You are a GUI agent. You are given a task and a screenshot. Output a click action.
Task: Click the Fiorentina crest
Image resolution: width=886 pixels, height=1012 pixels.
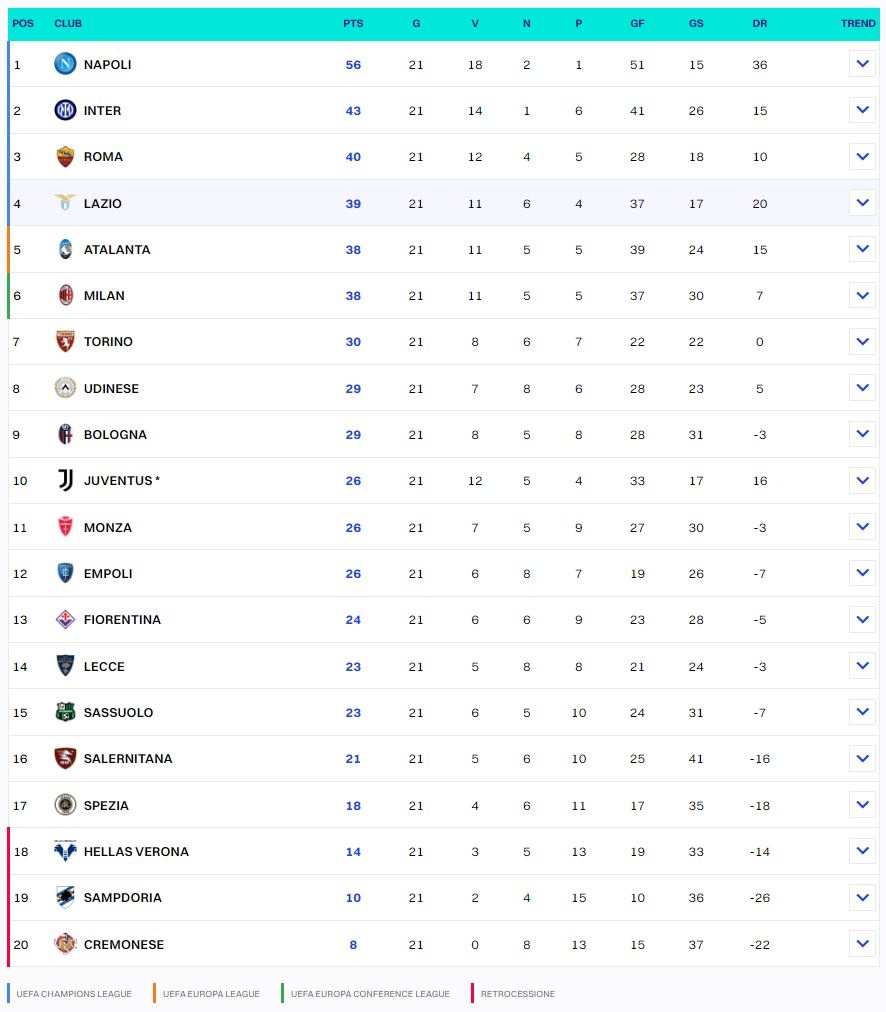pos(64,619)
